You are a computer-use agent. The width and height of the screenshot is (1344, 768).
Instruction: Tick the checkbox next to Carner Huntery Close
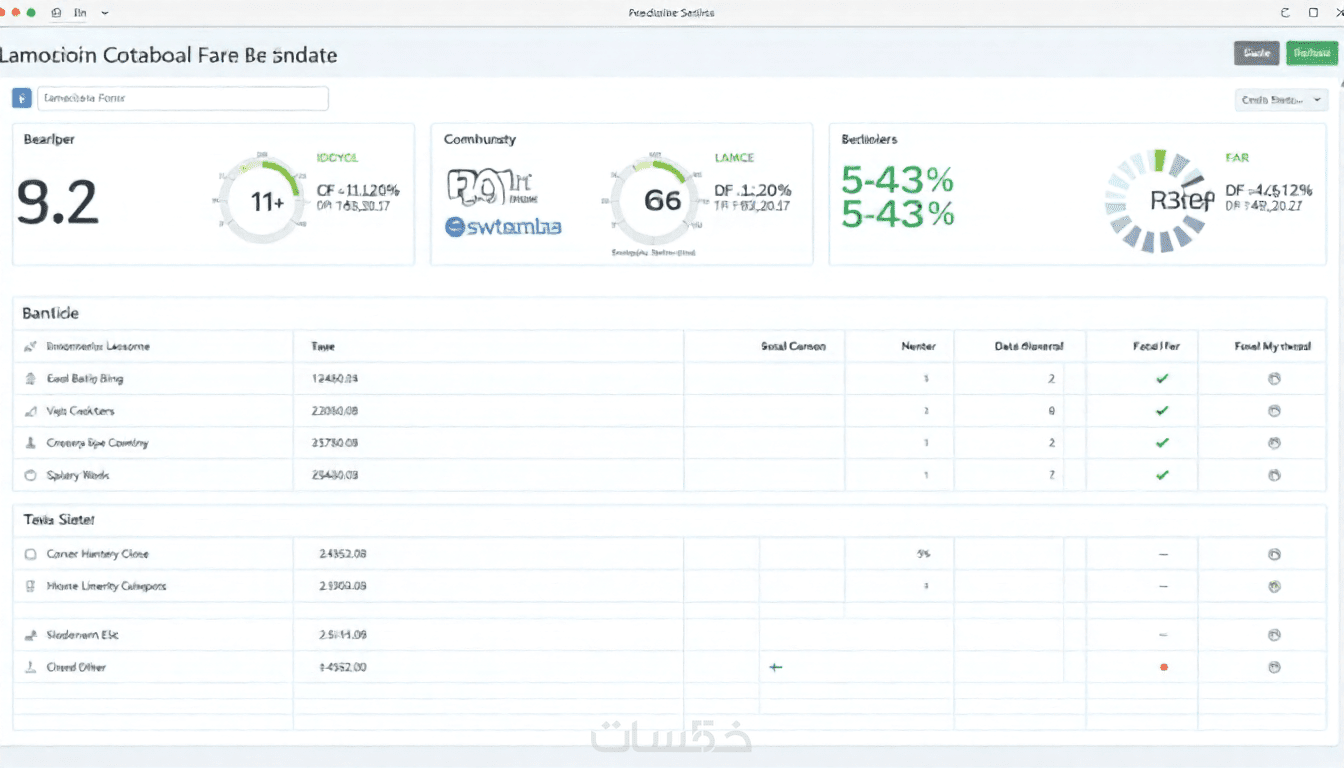(x=29, y=554)
